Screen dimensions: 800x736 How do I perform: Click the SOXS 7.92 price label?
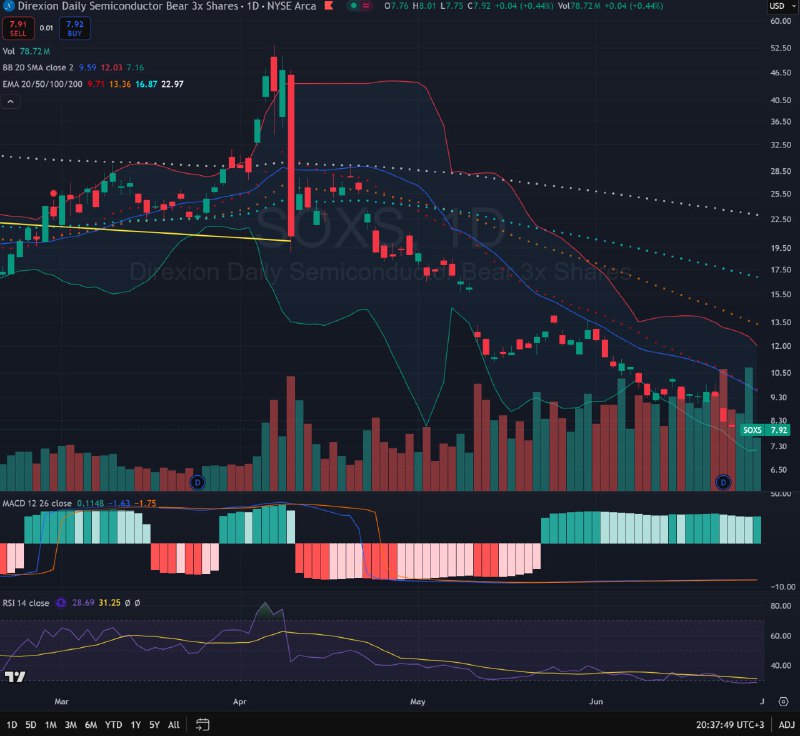pyautogui.click(x=765, y=430)
